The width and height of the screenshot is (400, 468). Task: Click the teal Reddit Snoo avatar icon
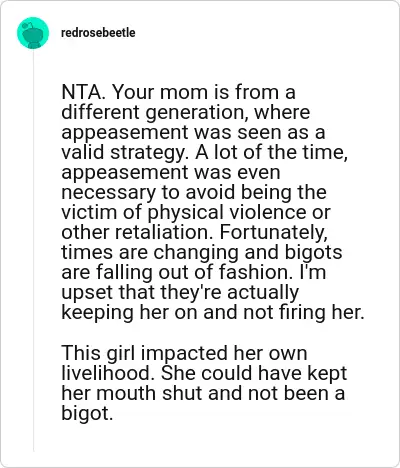[33, 33]
